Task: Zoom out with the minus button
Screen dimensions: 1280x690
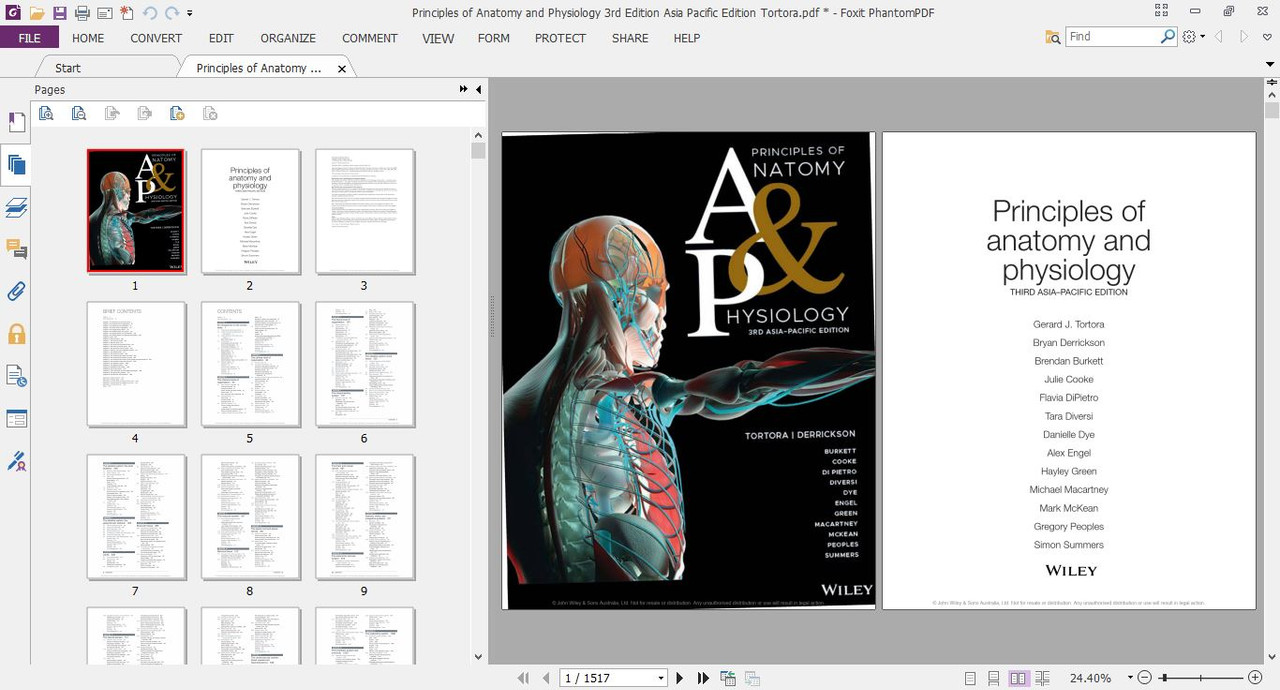Action: point(1145,678)
